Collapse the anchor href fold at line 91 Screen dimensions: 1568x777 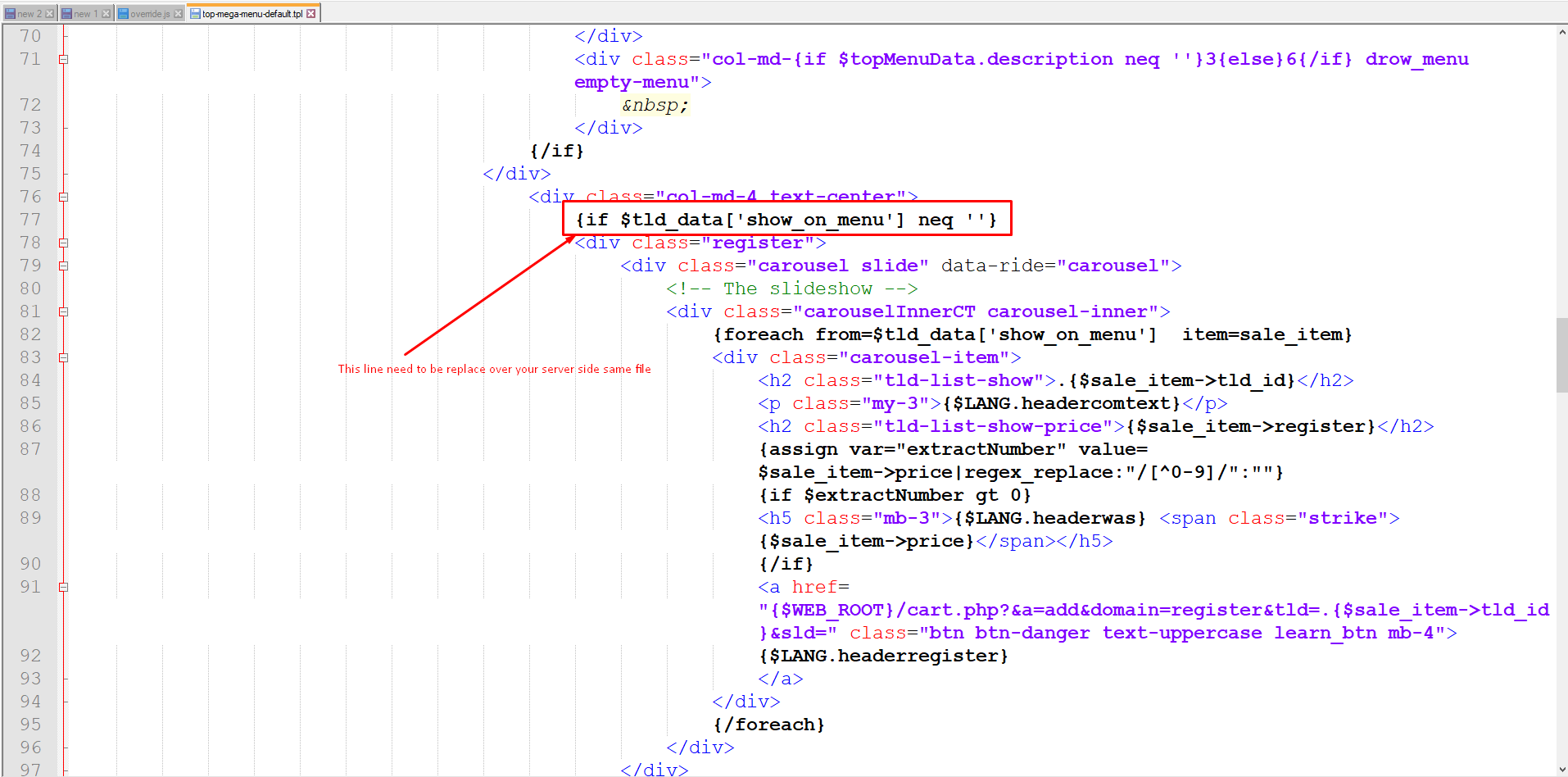(63, 587)
